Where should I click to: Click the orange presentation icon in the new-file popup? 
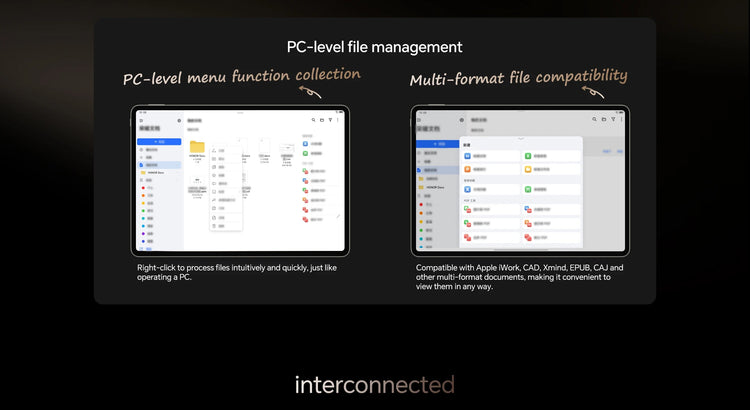[466, 170]
